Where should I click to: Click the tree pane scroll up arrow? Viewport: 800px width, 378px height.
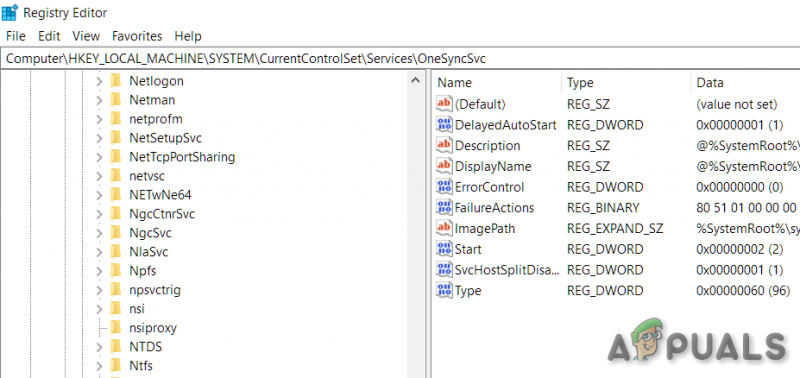click(415, 80)
